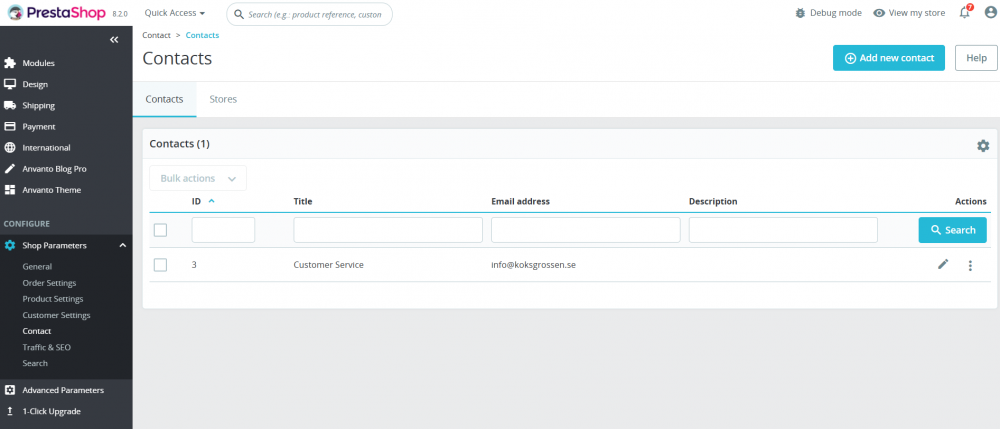Open more actions for Customer Service row
Screen dimensions: 1000x429
tap(970, 265)
